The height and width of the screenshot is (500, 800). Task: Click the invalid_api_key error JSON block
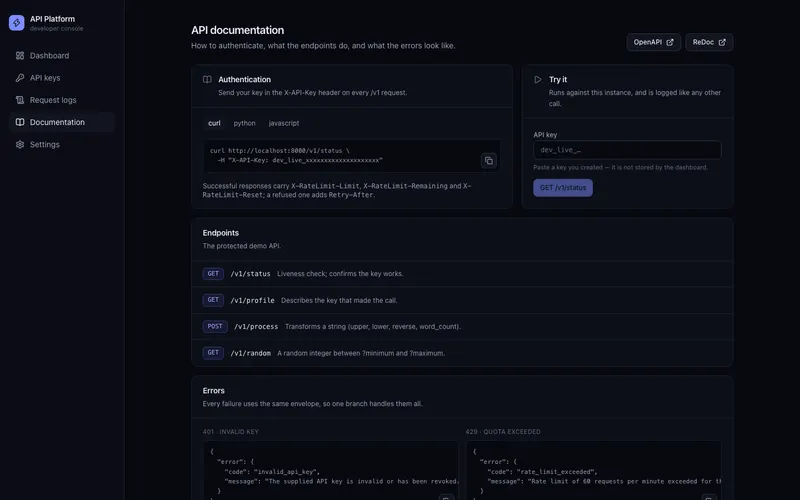tap(331, 470)
